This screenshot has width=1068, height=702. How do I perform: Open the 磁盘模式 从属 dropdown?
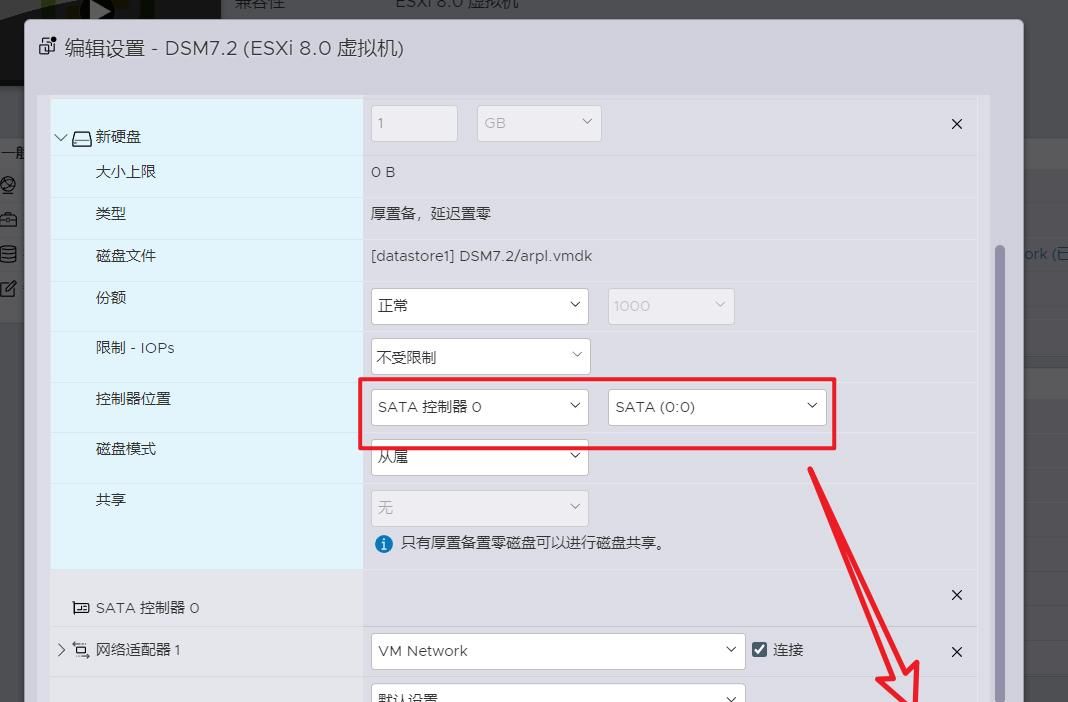coord(479,457)
